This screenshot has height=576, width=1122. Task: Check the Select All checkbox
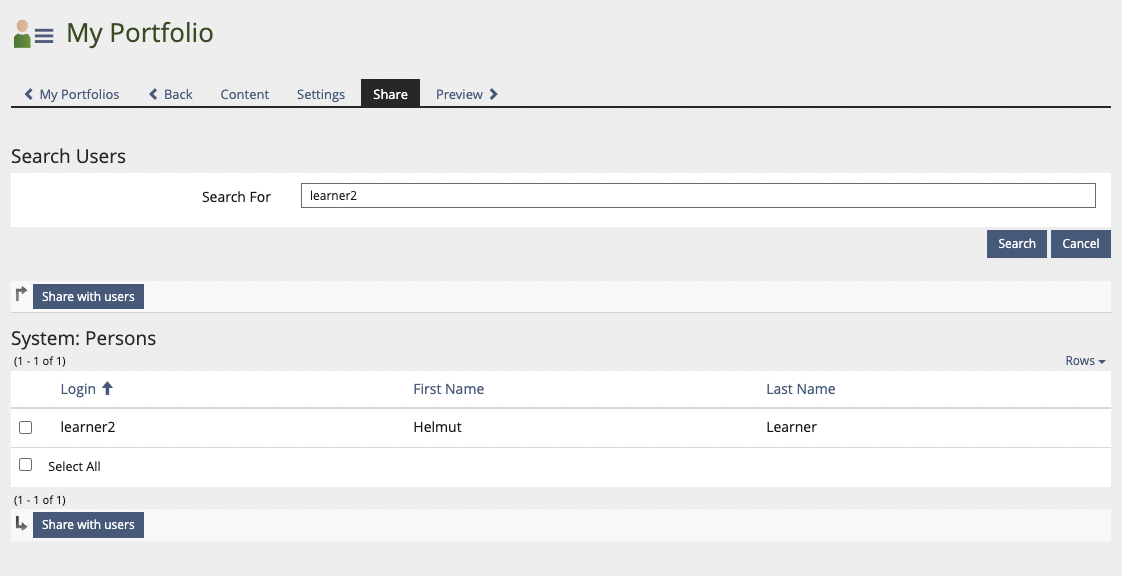[x=26, y=465]
